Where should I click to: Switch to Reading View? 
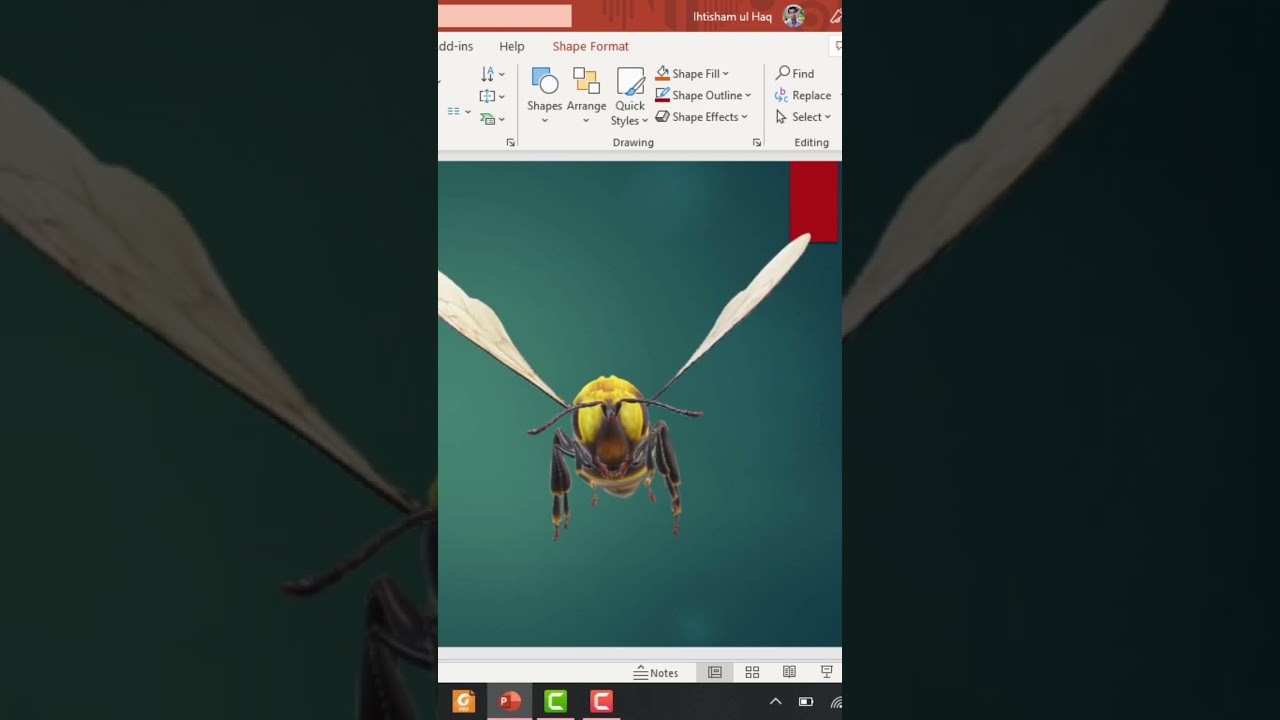789,673
